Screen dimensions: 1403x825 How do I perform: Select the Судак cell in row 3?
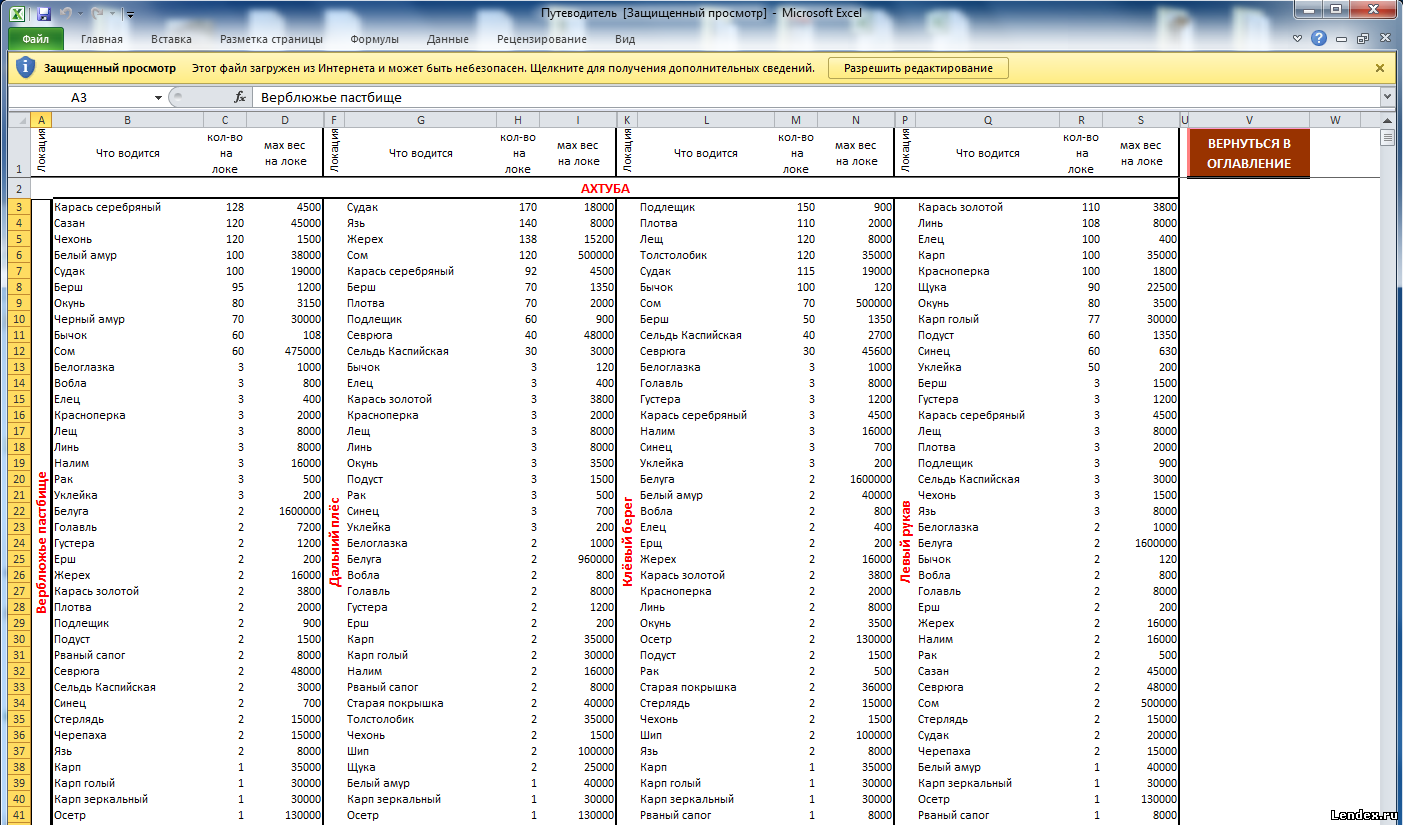click(x=420, y=207)
